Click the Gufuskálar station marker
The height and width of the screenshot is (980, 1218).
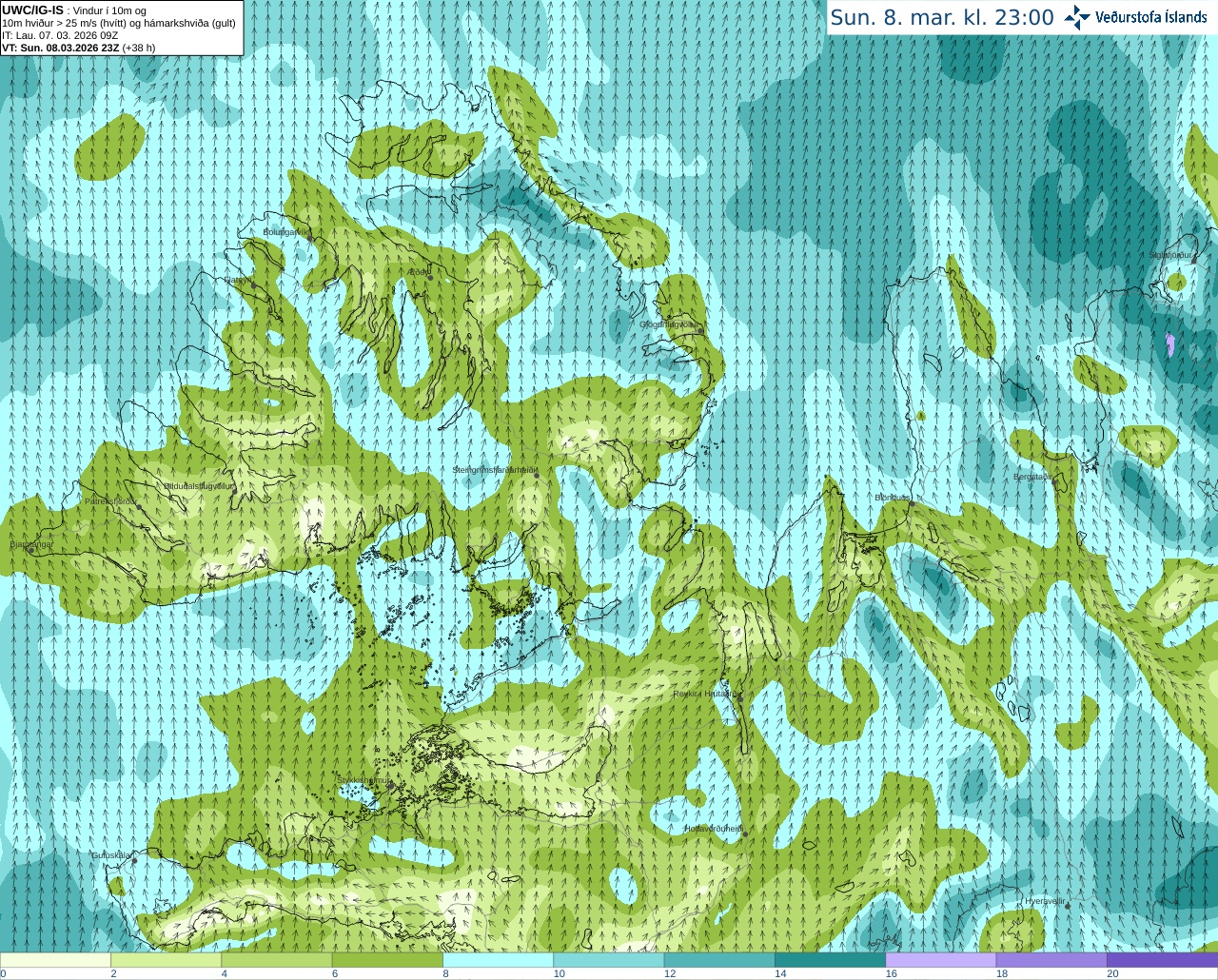[134, 861]
